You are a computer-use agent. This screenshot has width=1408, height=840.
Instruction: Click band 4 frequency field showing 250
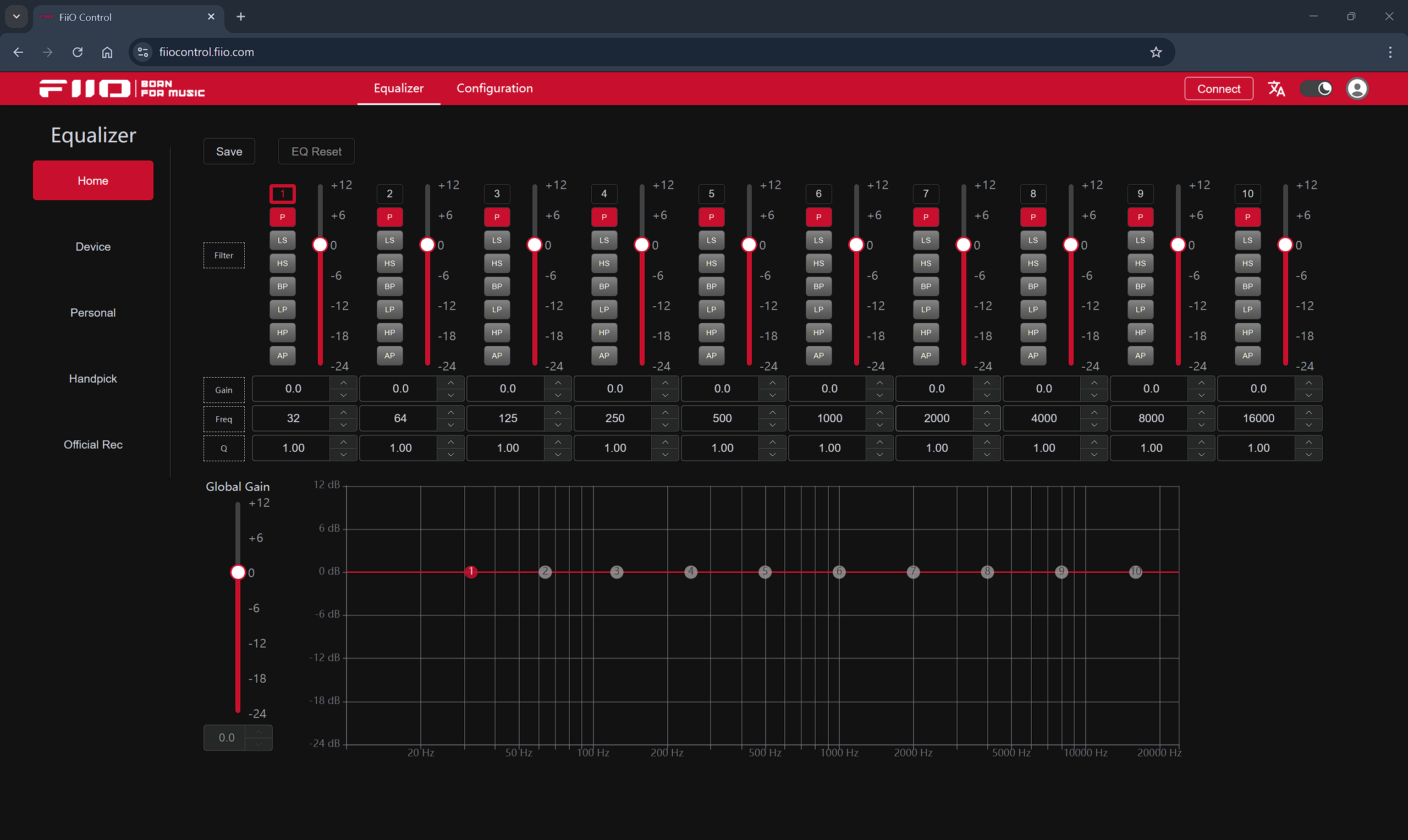coord(615,418)
